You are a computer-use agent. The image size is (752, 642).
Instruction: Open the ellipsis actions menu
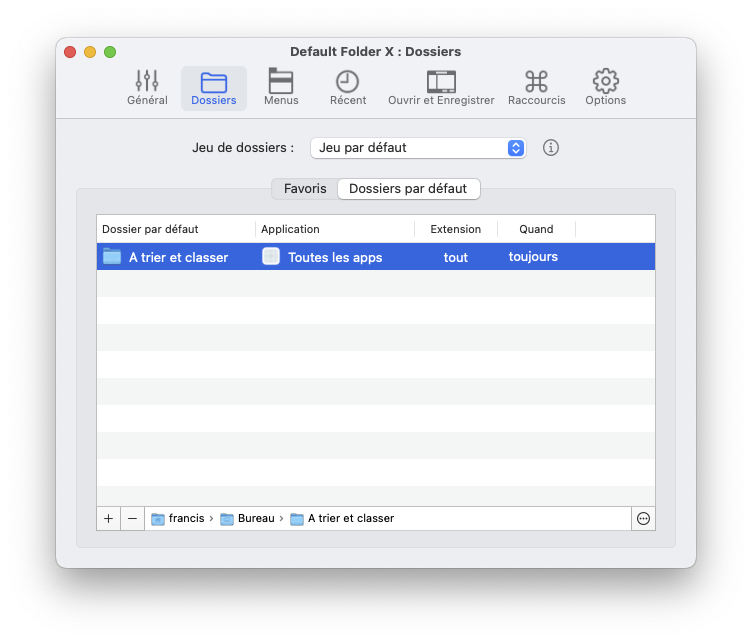[643, 518]
